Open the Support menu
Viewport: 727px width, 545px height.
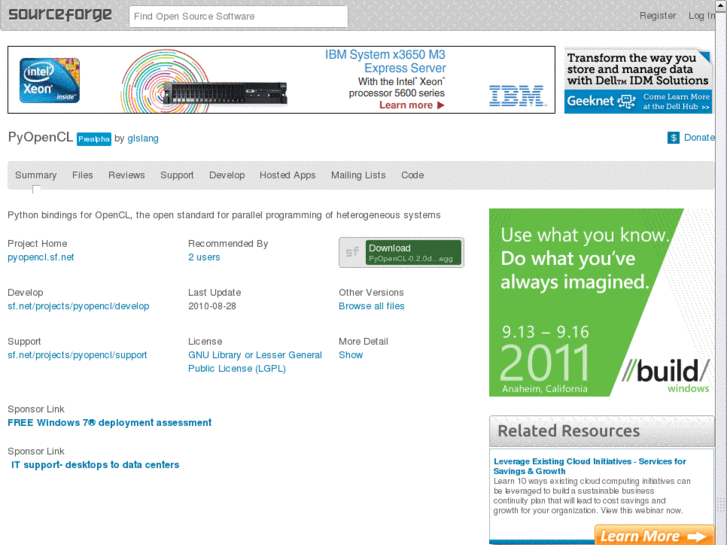(177, 175)
